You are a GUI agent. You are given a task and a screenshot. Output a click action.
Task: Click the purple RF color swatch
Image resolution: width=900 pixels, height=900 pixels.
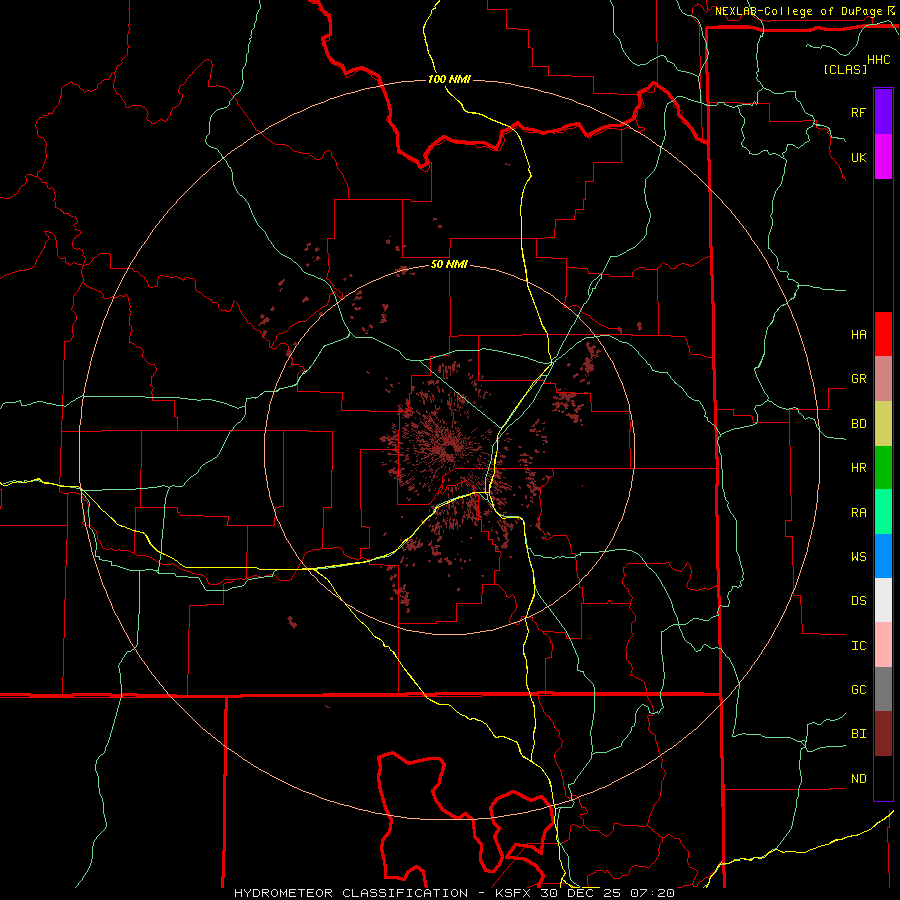tap(883, 112)
